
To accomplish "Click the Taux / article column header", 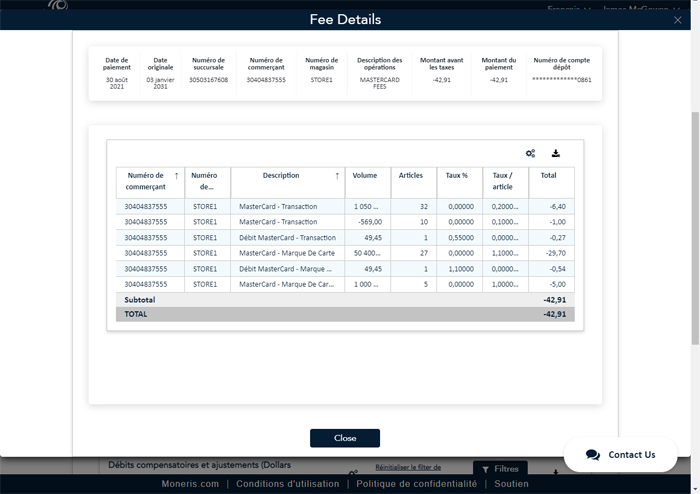I will click(x=506, y=183).
